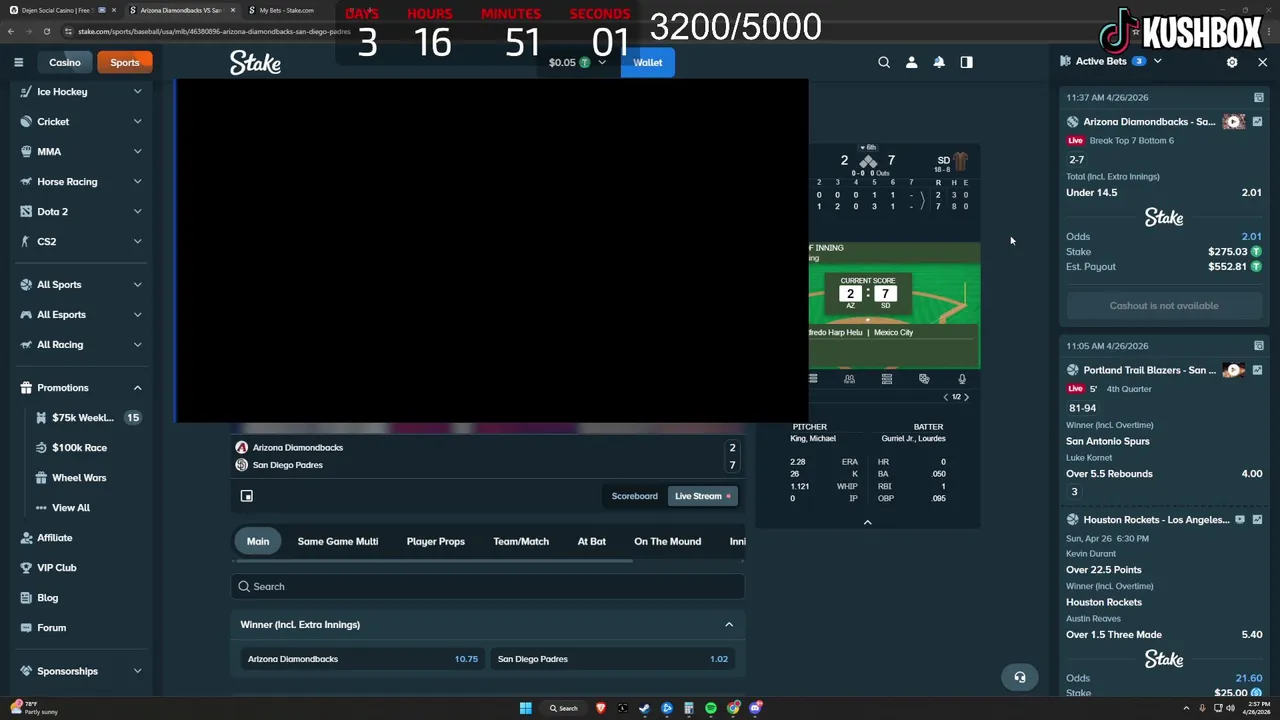Select On The Mound tab
Viewport: 1280px width, 720px height.
point(668,542)
